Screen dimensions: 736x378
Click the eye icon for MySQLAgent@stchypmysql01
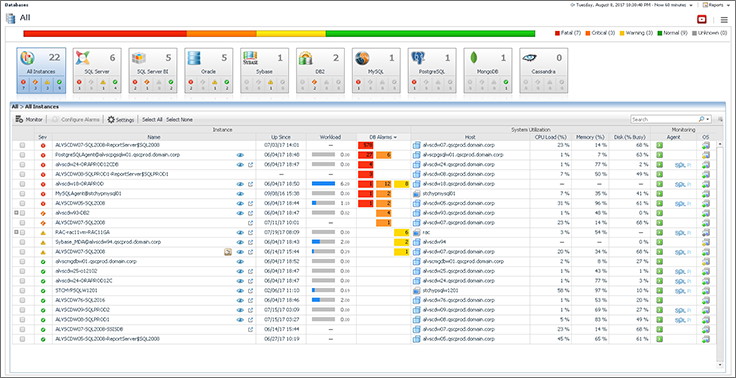point(240,193)
